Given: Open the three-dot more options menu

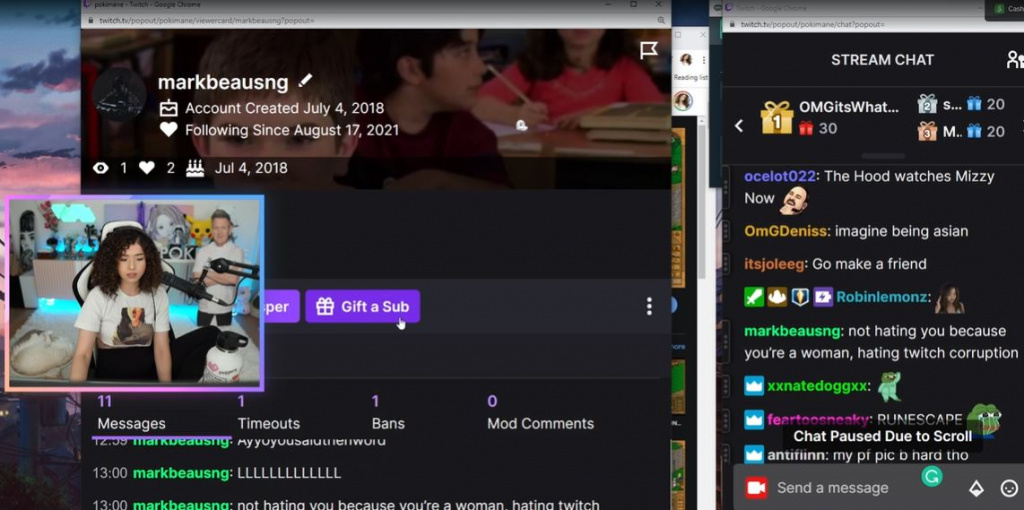Looking at the screenshot, I should (x=649, y=306).
